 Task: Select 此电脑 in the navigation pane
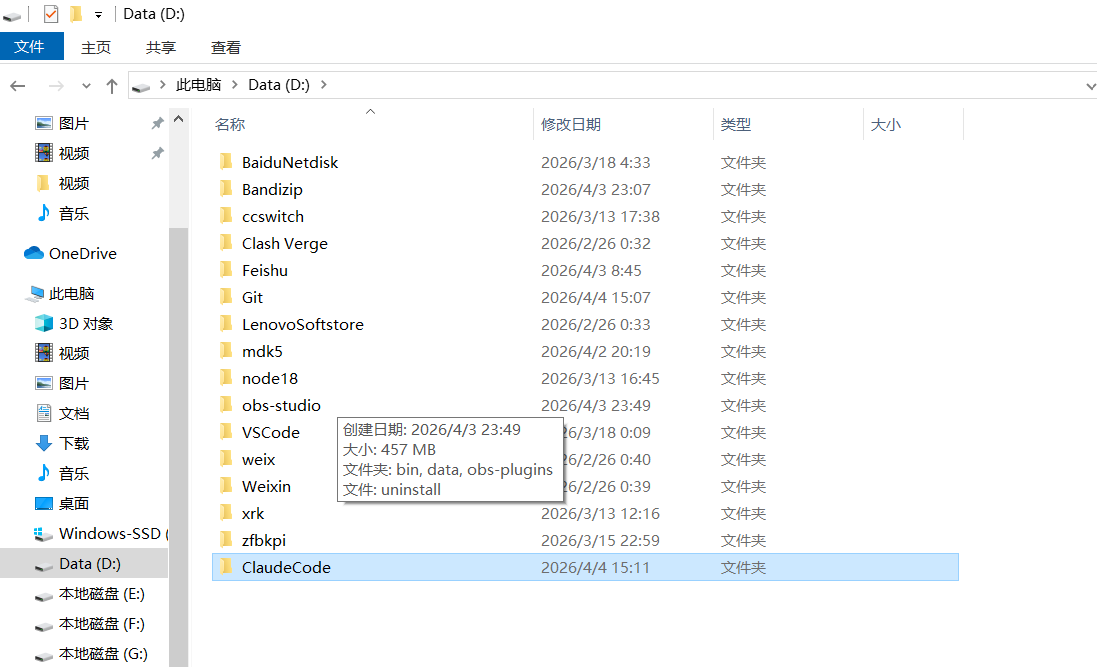pyautogui.click(x=71, y=293)
